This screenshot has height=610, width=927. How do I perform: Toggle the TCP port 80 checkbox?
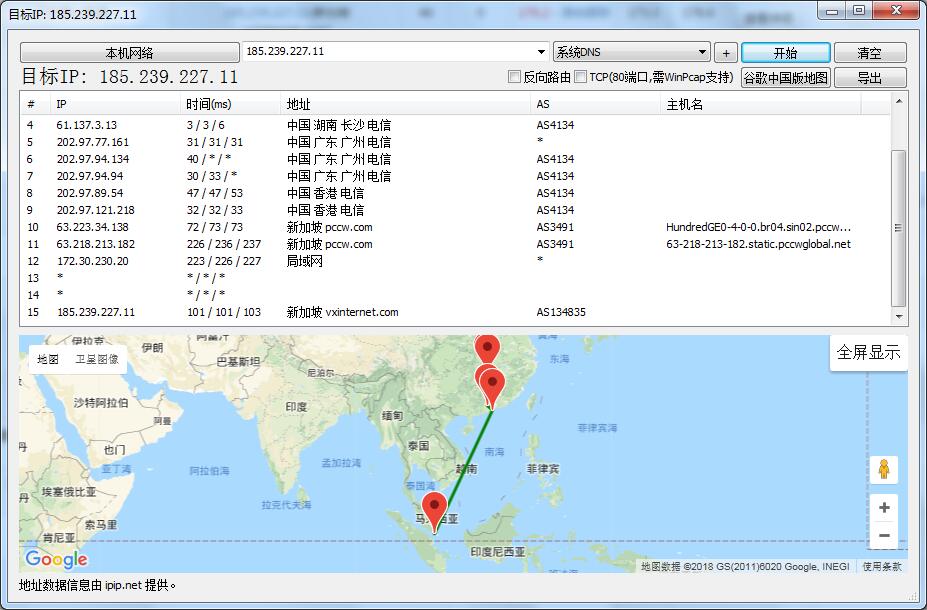(x=581, y=77)
